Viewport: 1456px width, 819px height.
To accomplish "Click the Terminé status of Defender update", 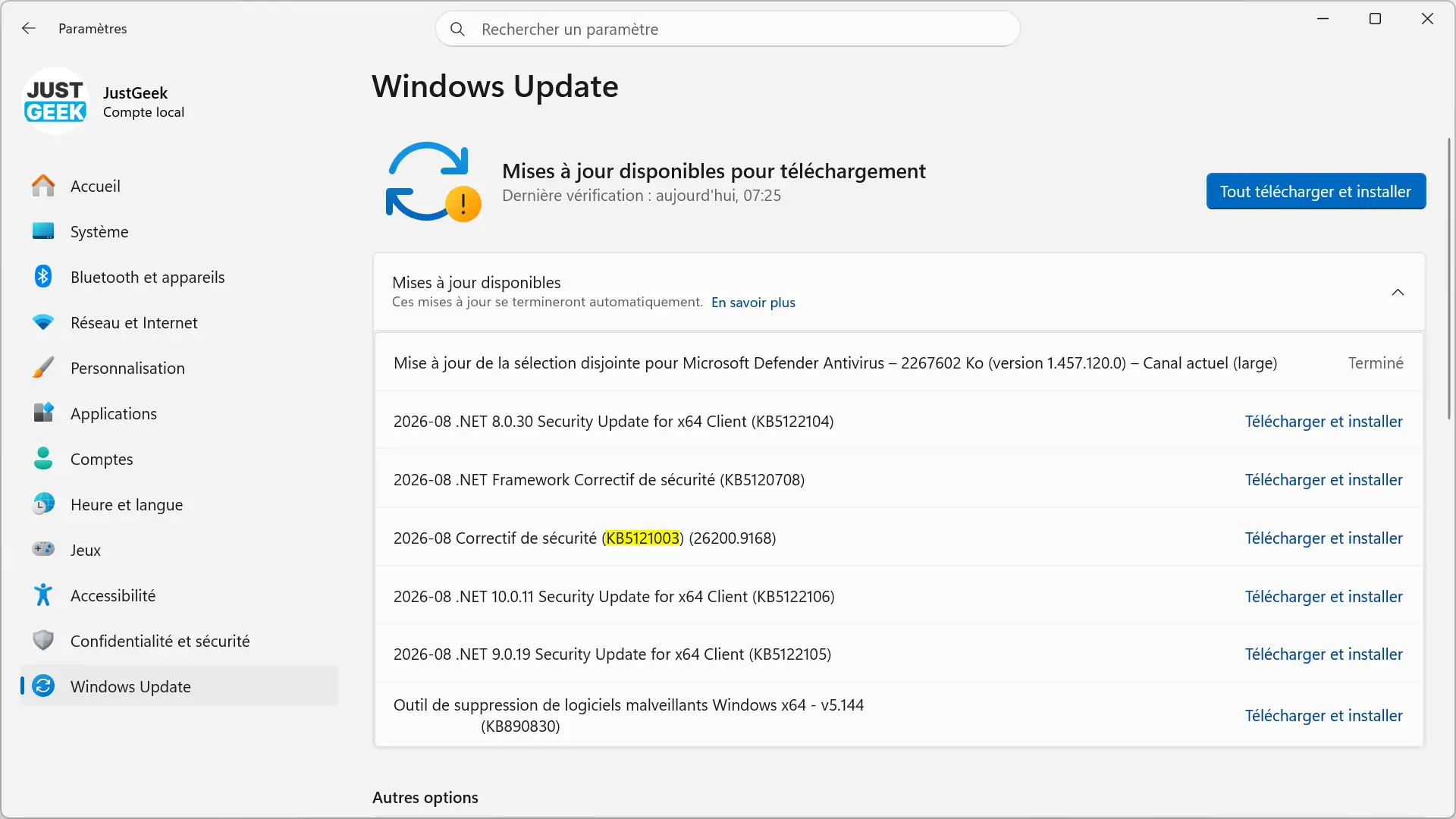I will click(x=1376, y=363).
